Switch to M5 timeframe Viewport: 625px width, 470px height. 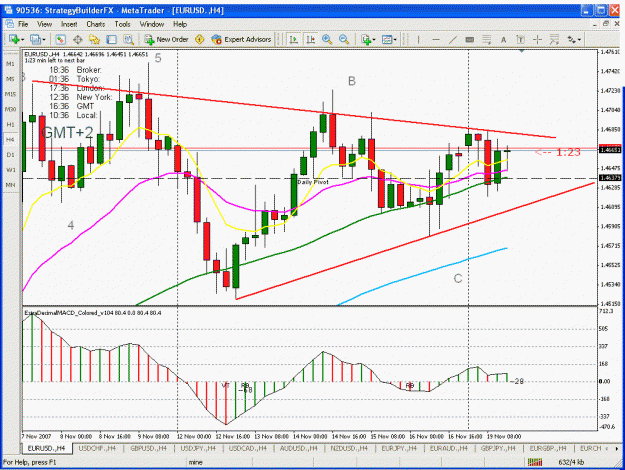tap(10, 79)
